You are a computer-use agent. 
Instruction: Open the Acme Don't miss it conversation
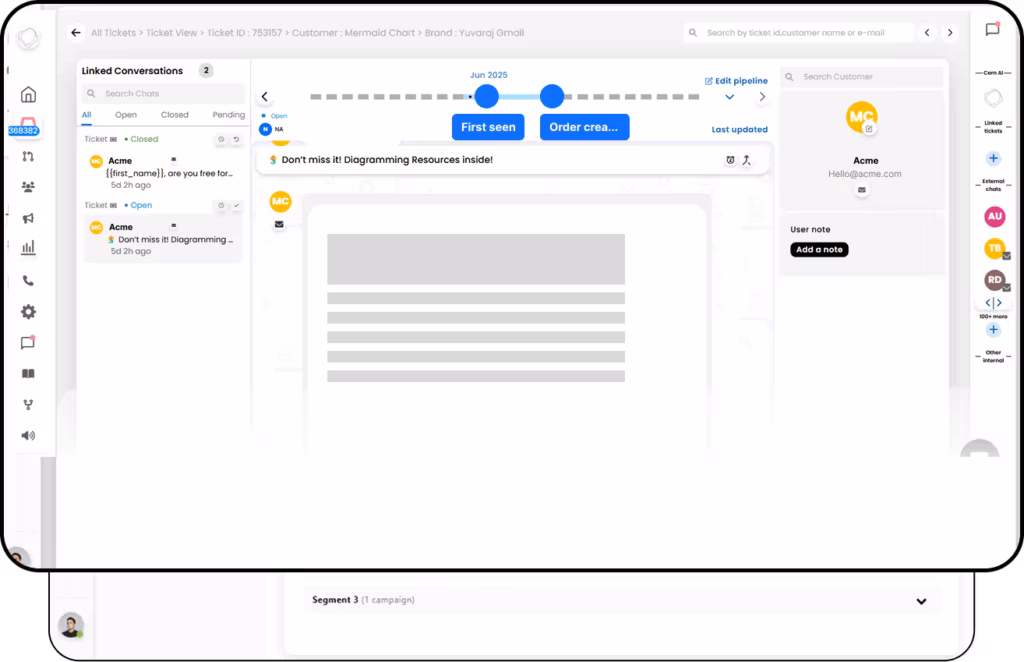tap(163, 238)
